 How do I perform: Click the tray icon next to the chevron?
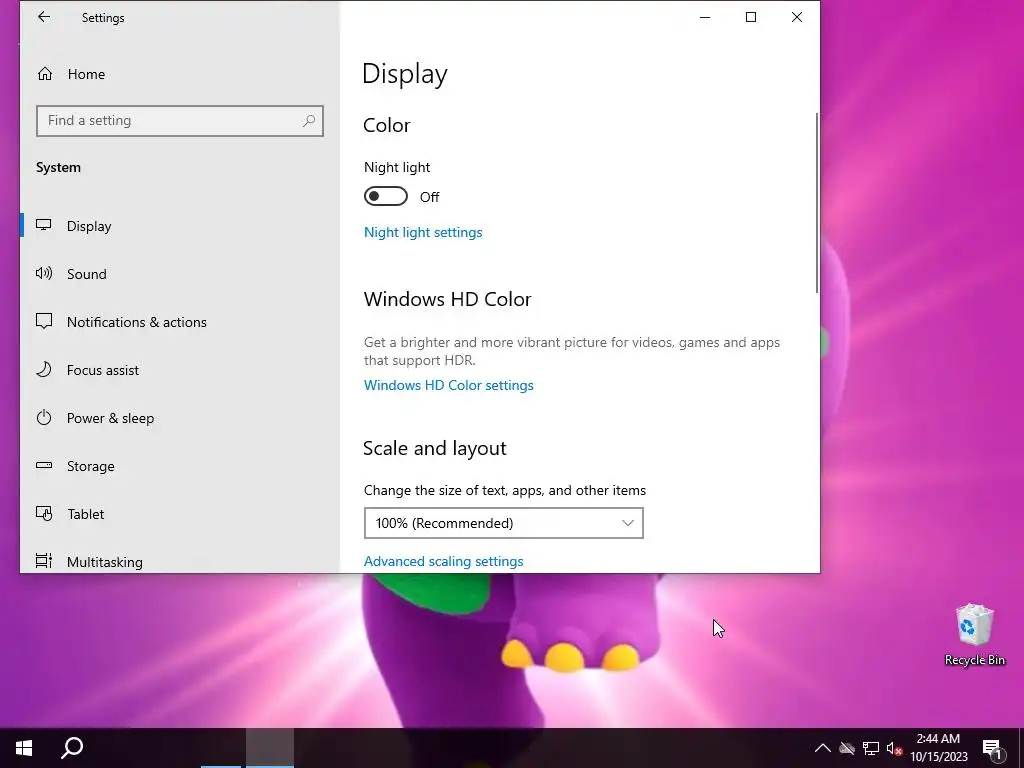pos(847,748)
